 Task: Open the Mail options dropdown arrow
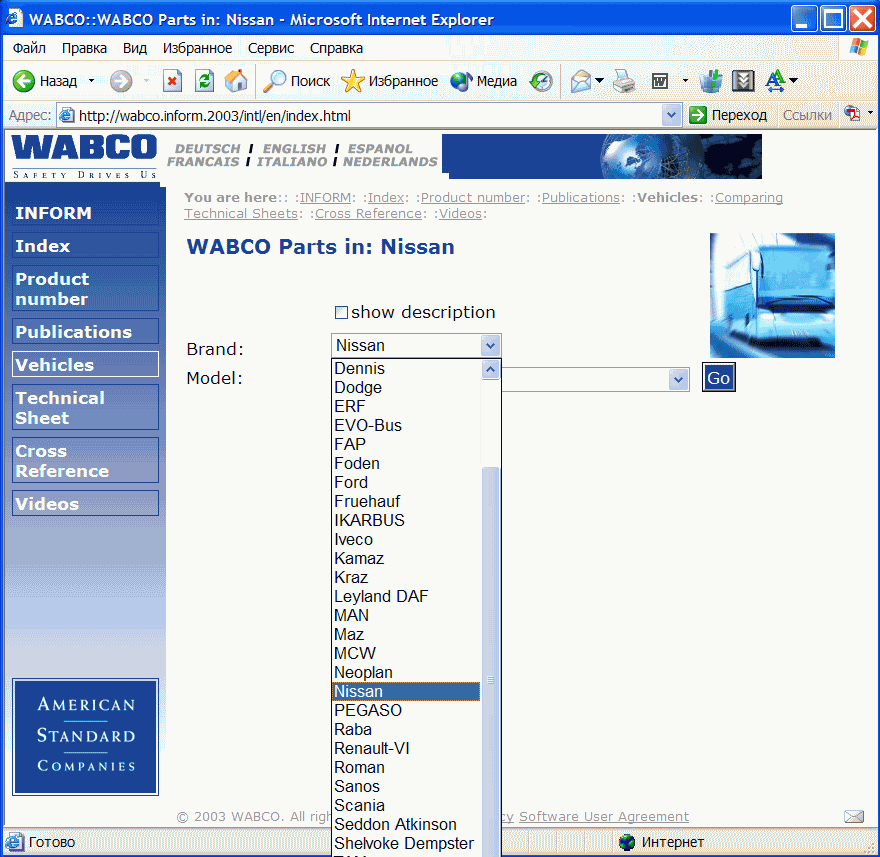599,81
